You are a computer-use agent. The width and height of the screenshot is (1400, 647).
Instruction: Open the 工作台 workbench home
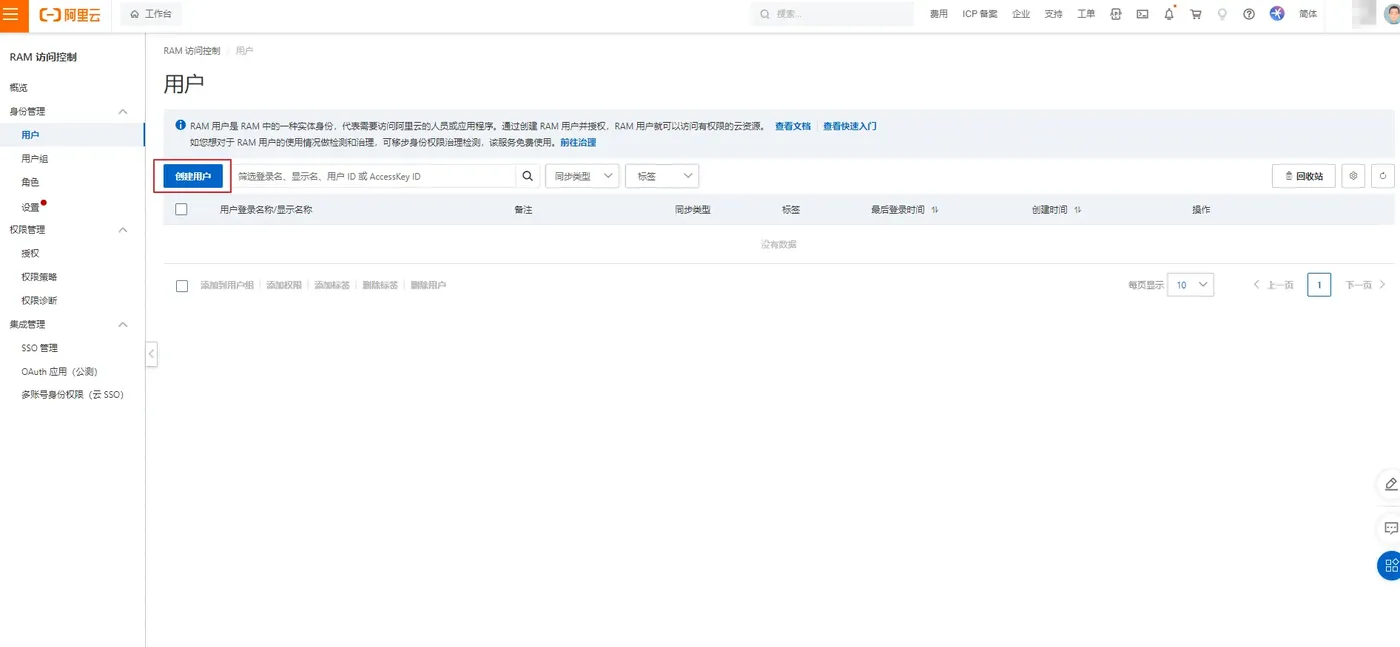coord(151,14)
